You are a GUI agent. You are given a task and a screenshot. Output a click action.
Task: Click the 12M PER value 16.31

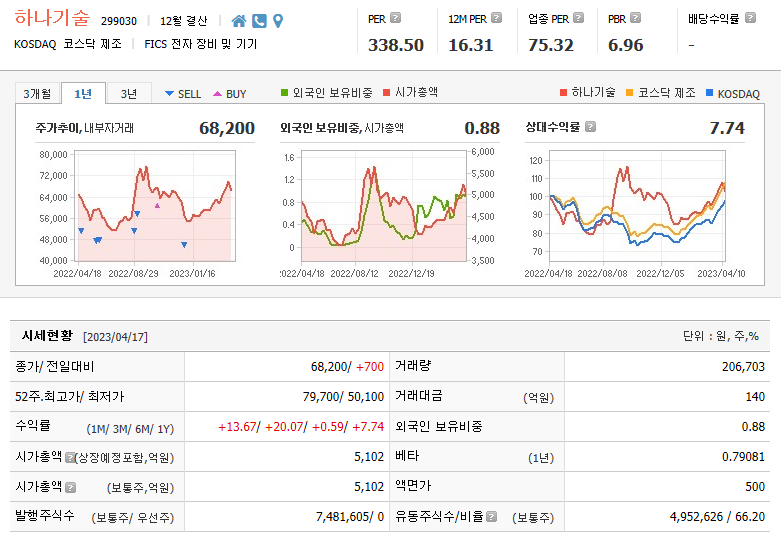pos(471,45)
